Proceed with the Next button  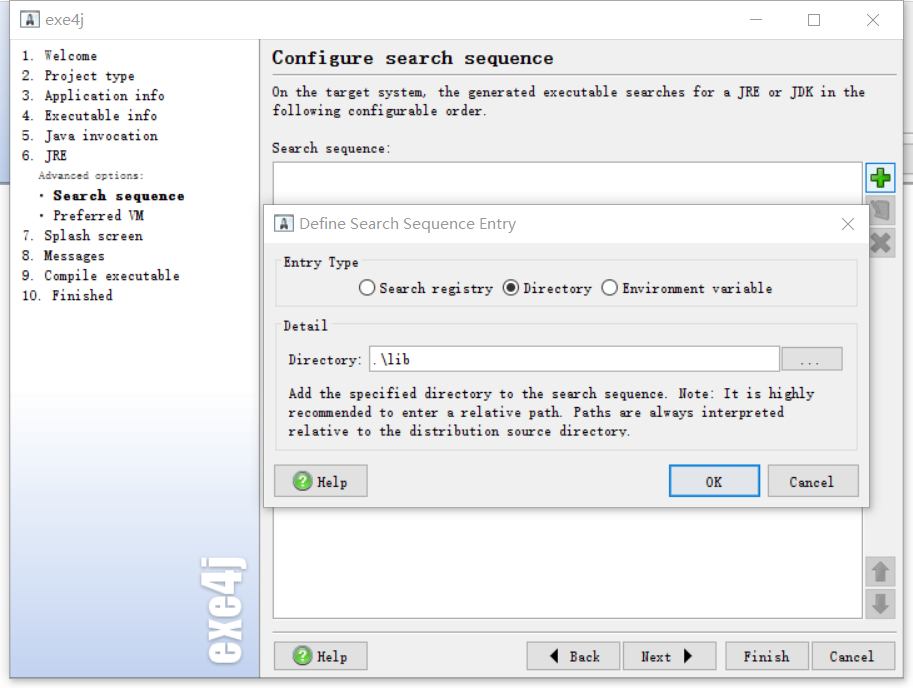pyautogui.click(x=669, y=656)
